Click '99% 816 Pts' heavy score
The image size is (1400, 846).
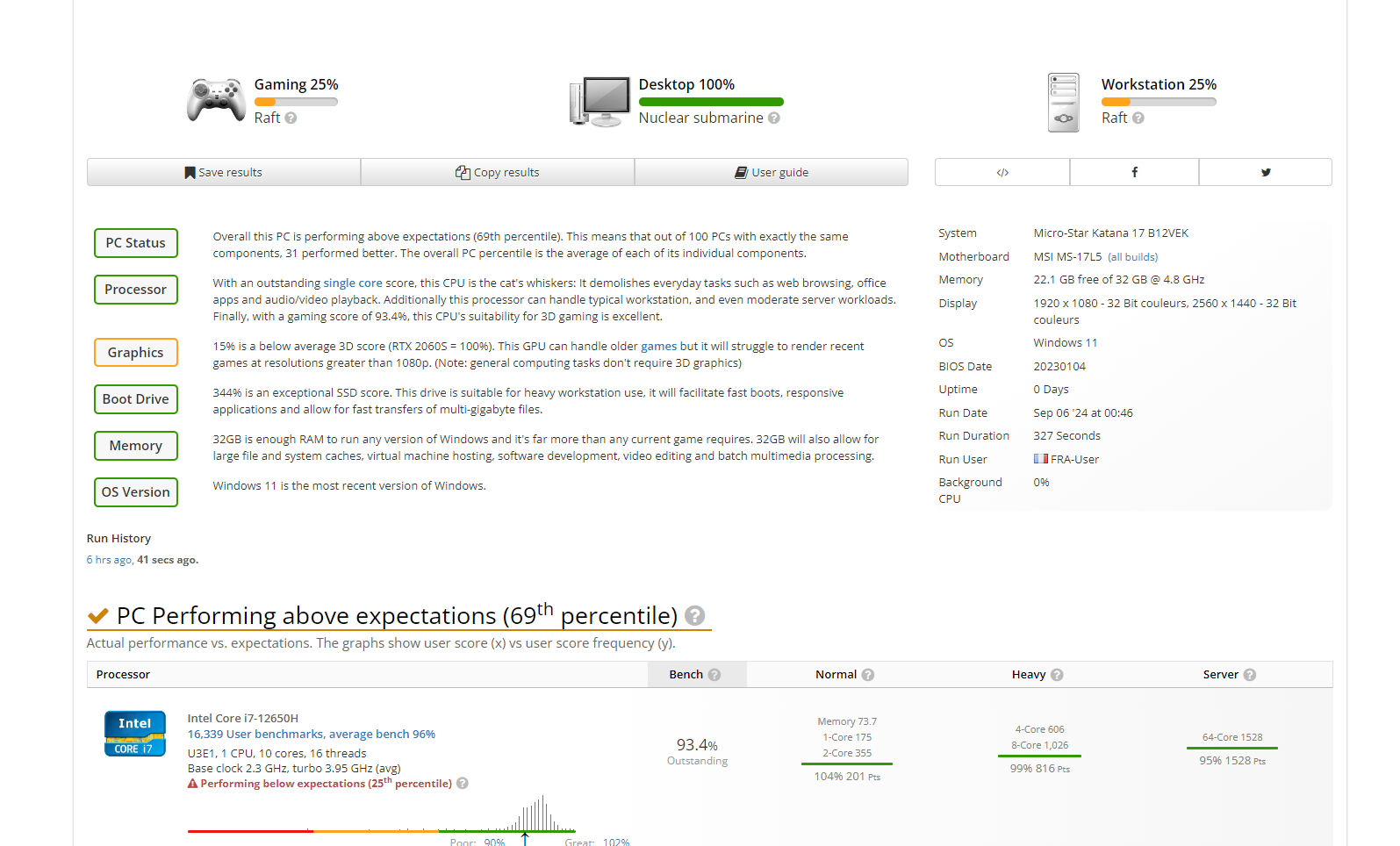coord(1040,769)
